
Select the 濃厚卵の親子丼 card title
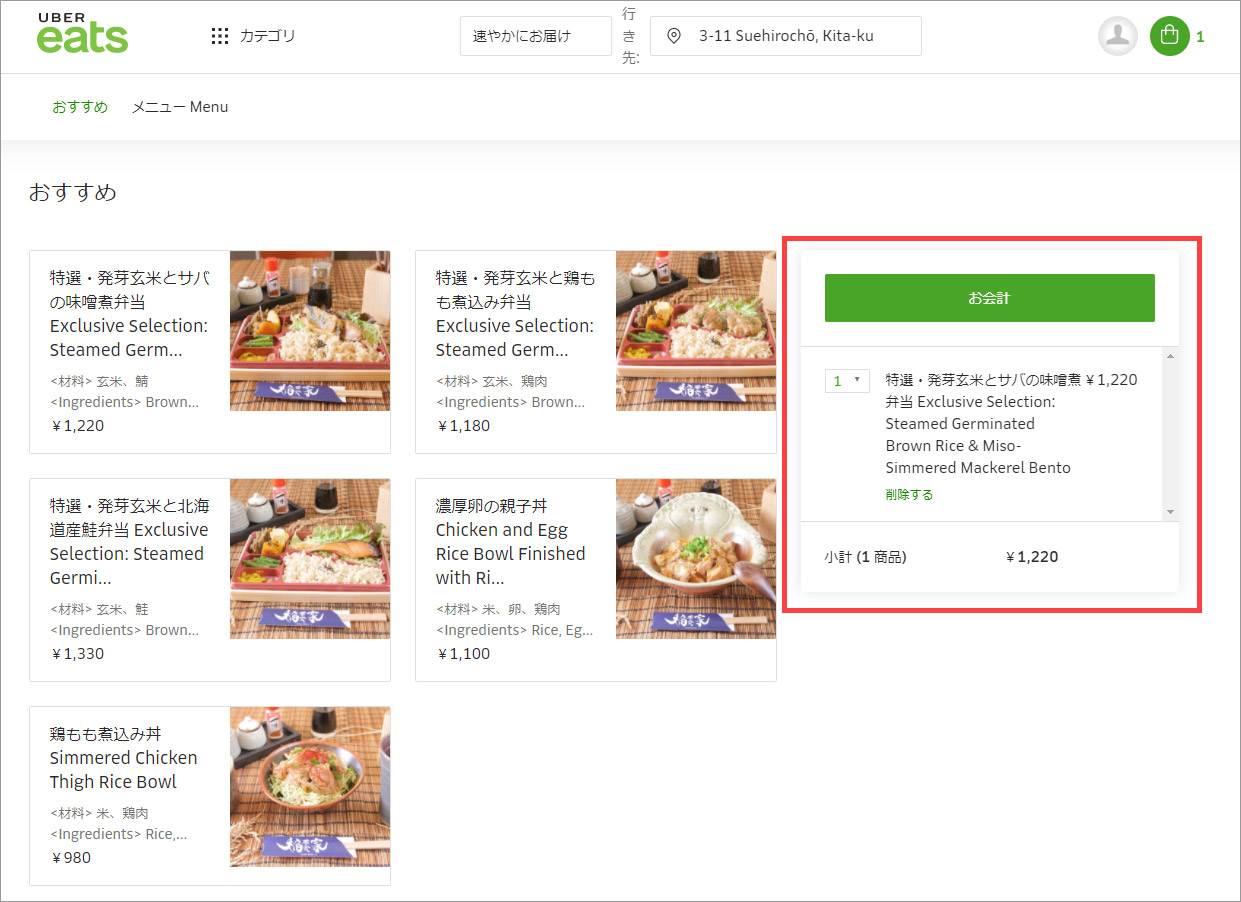click(x=511, y=542)
